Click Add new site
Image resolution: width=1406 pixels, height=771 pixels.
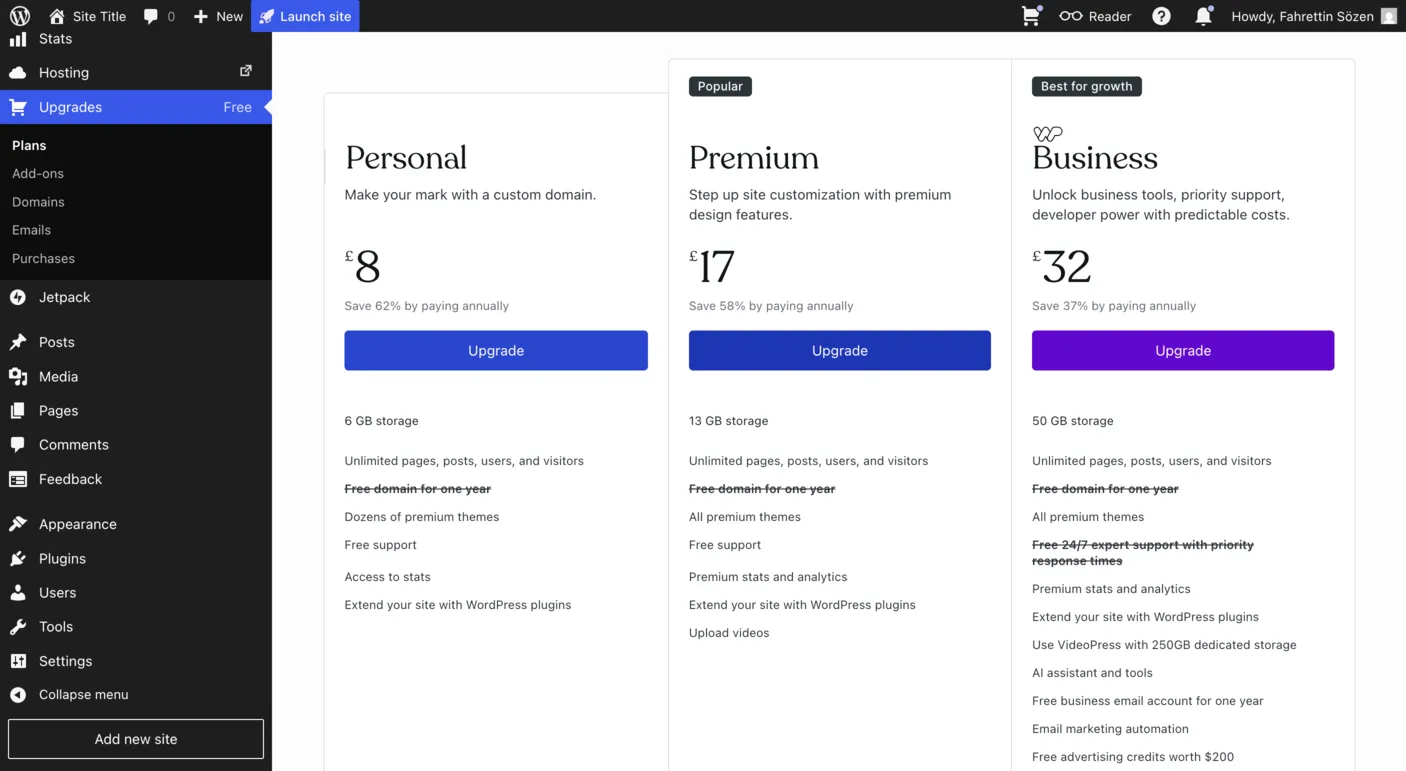point(135,738)
